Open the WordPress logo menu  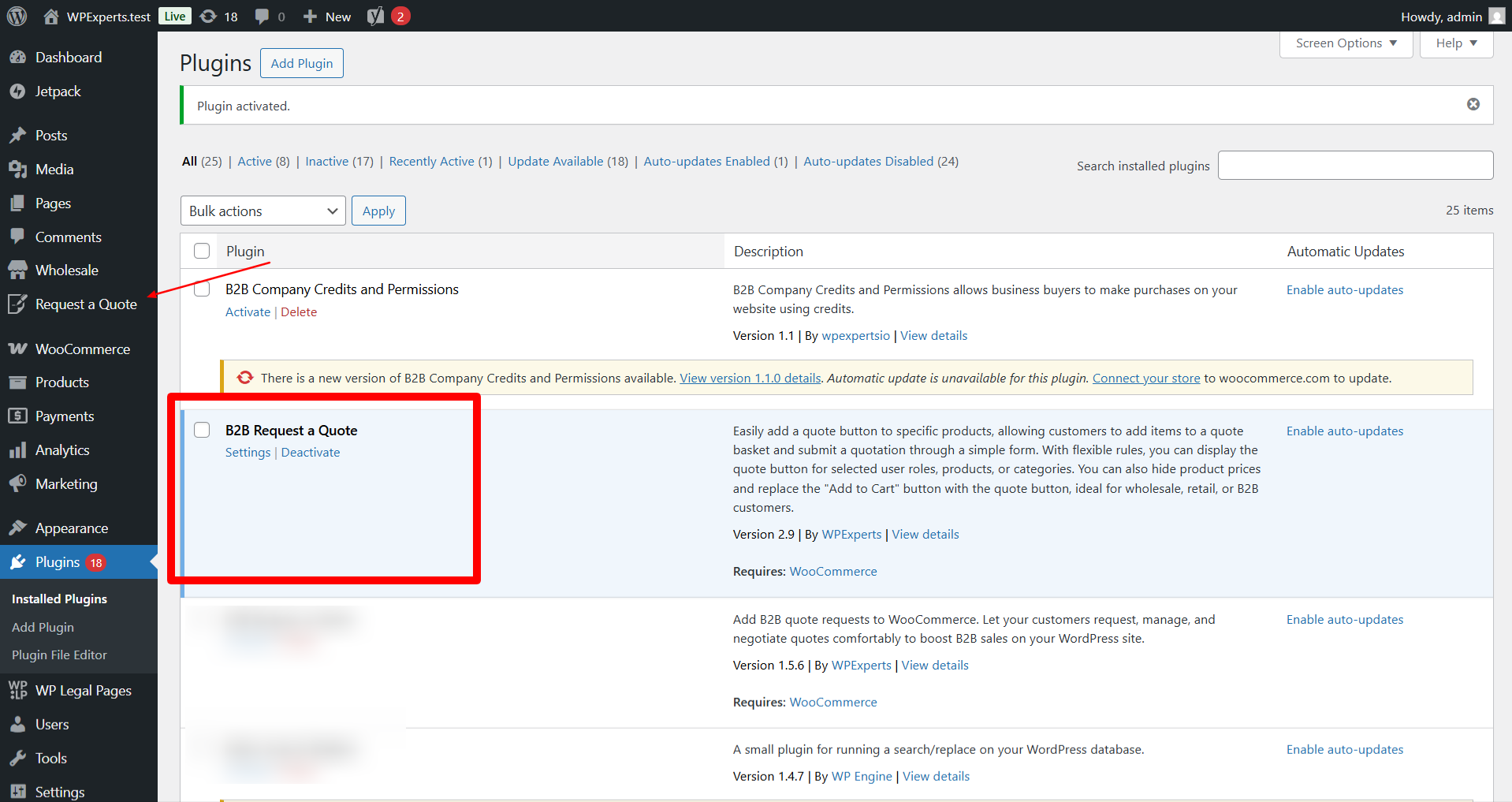click(16, 16)
